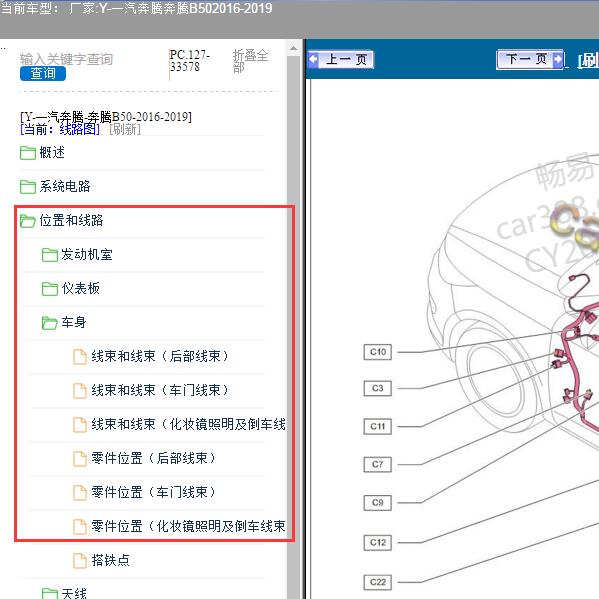Open the 概述 folder icon
The image size is (599, 599).
[x=28, y=153]
